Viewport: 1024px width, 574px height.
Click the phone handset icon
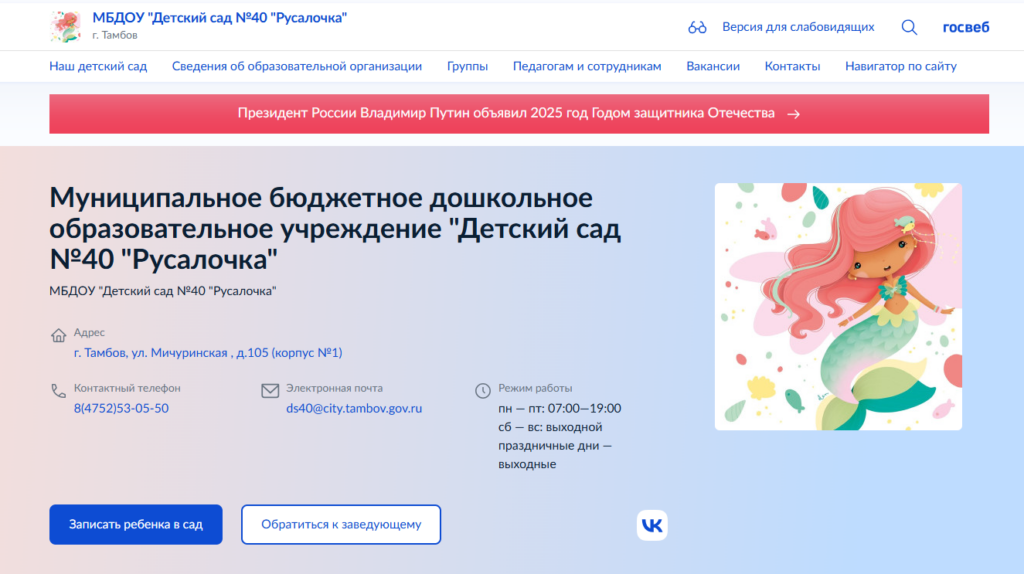tap(58, 390)
